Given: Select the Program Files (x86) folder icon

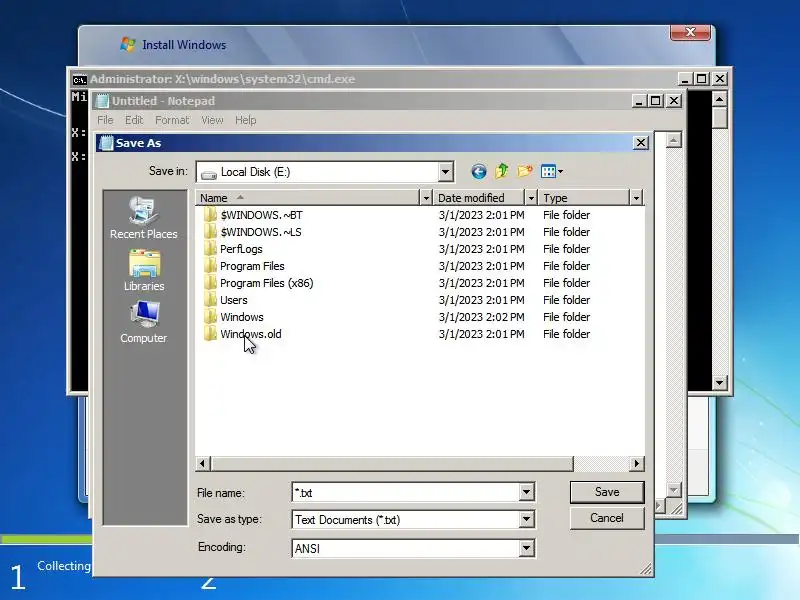Looking at the screenshot, I should (210, 283).
